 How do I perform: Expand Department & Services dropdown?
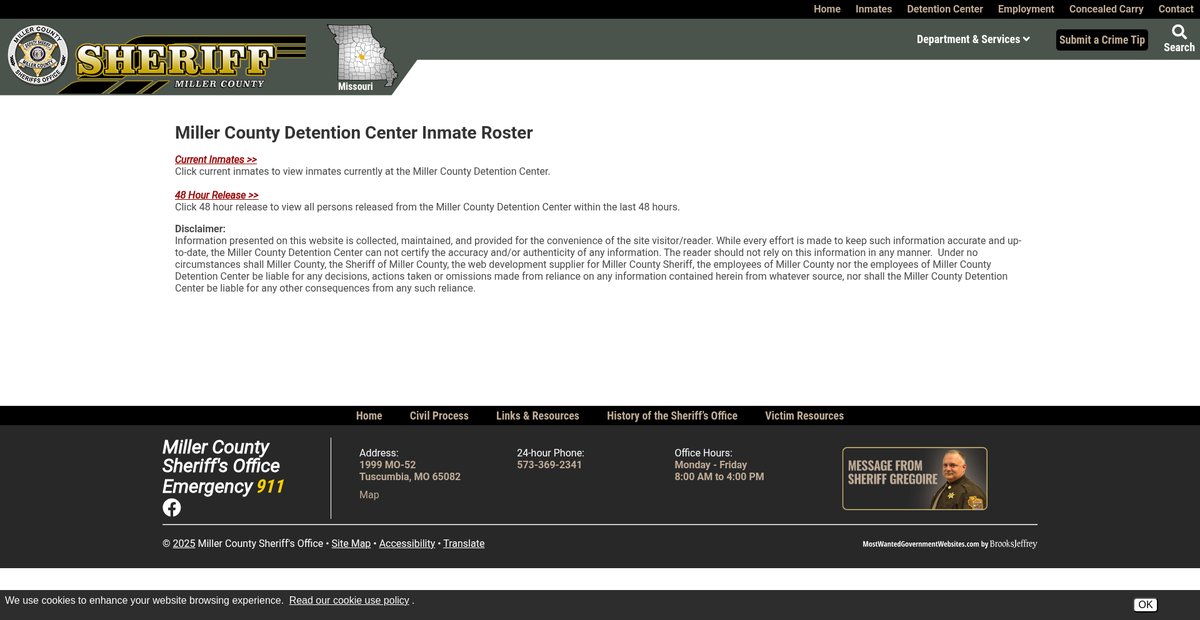click(973, 39)
